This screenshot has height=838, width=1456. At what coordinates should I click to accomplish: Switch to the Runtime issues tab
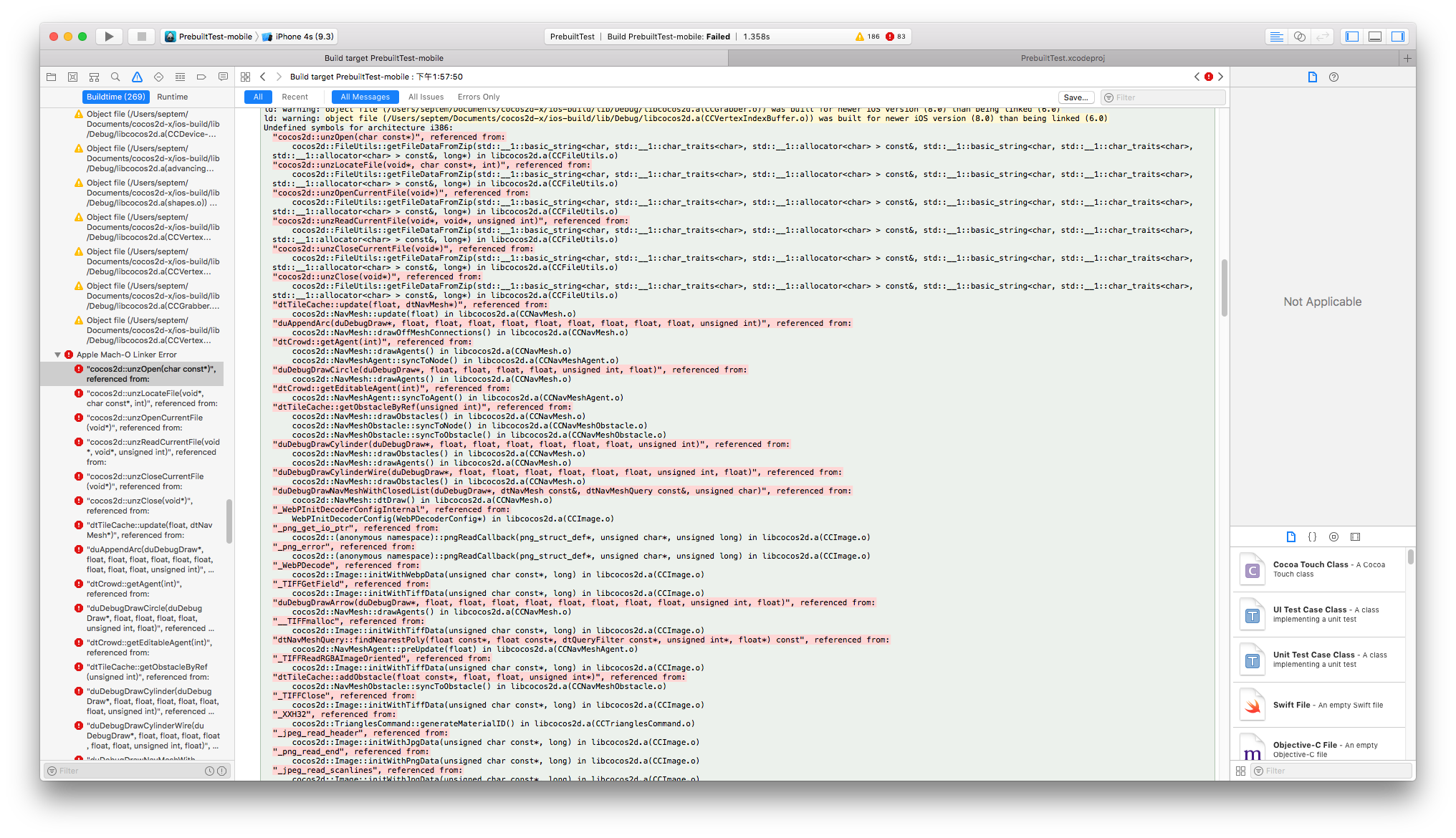point(172,97)
